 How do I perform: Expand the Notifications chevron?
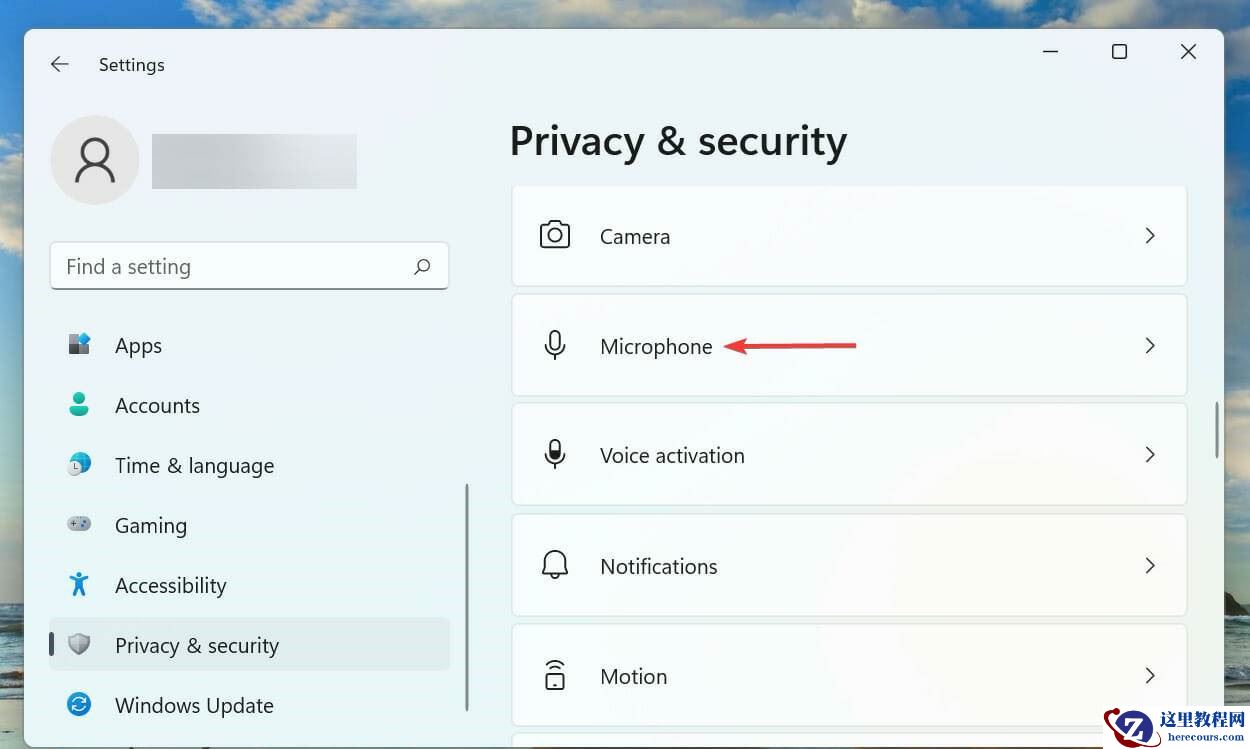click(1150, 565)
